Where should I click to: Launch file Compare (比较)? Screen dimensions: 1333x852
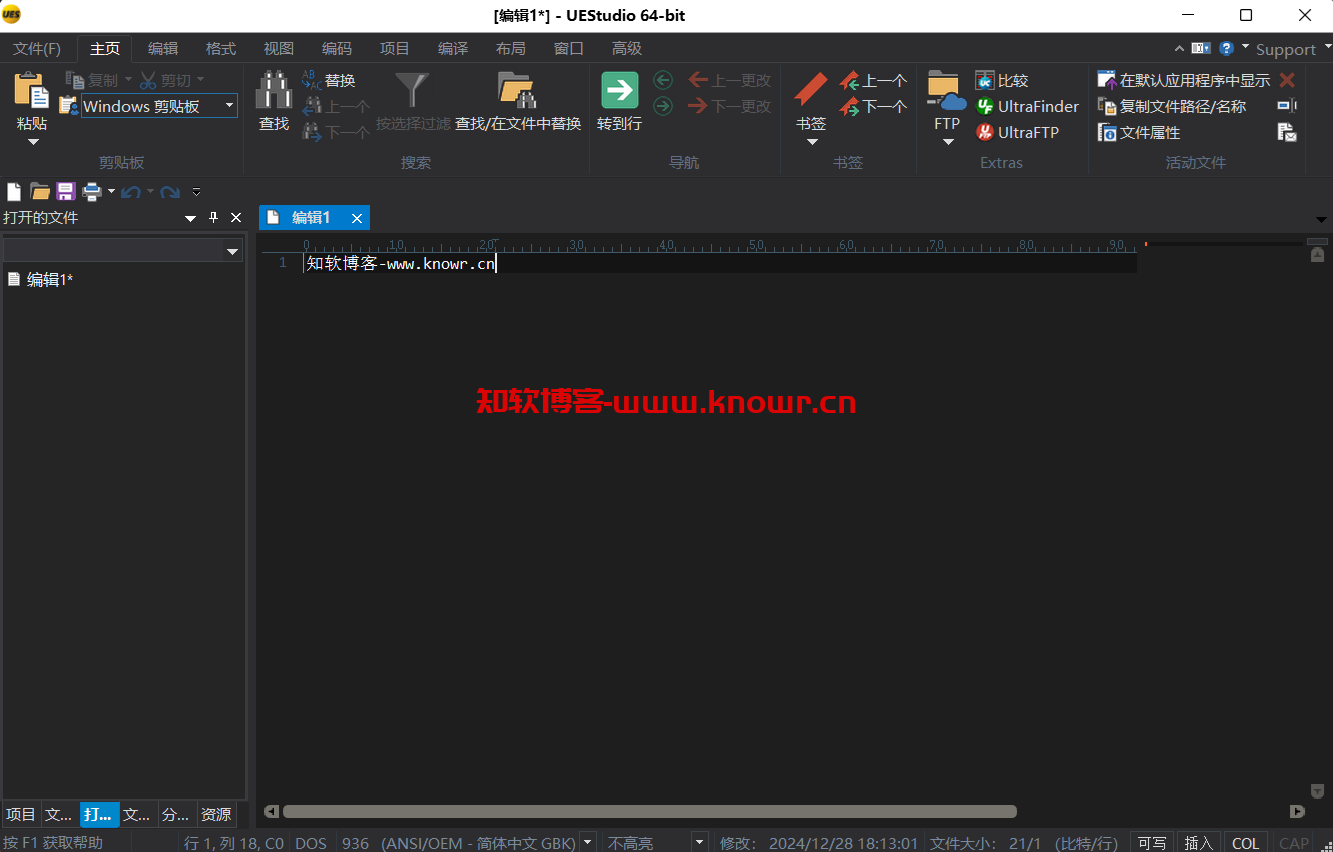pyautogui.click(x=1001, y=80)
